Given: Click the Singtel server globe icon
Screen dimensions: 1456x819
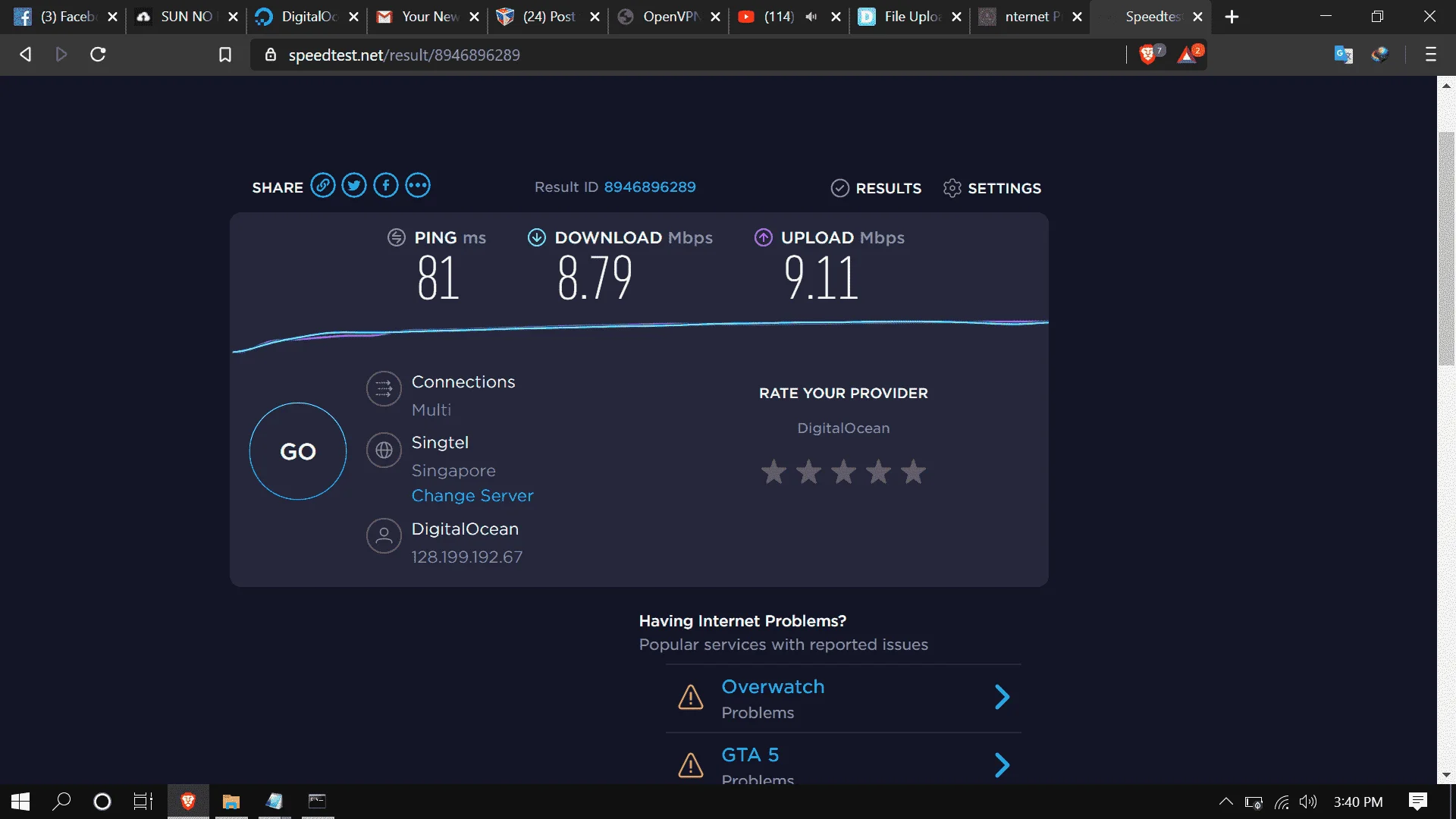Looking at the screenshot, I should click(384, 450).
